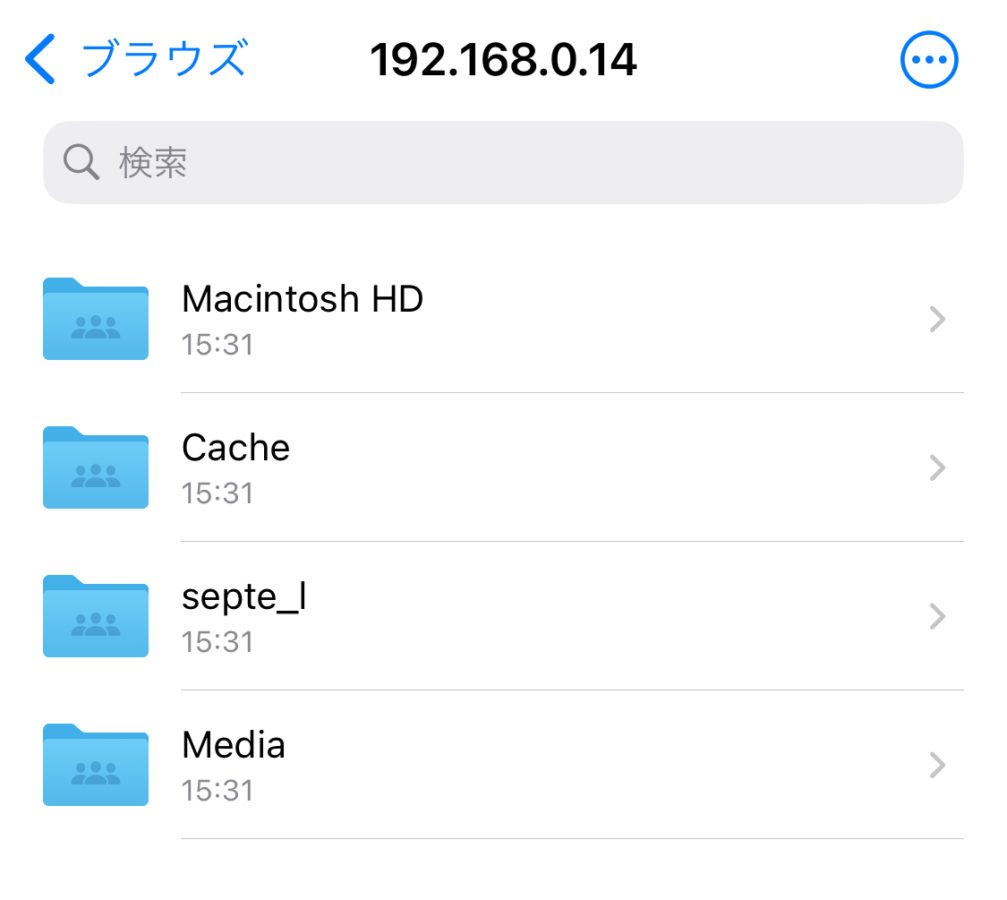Click the 15:31 timestamp under Media

click(217, 791)
